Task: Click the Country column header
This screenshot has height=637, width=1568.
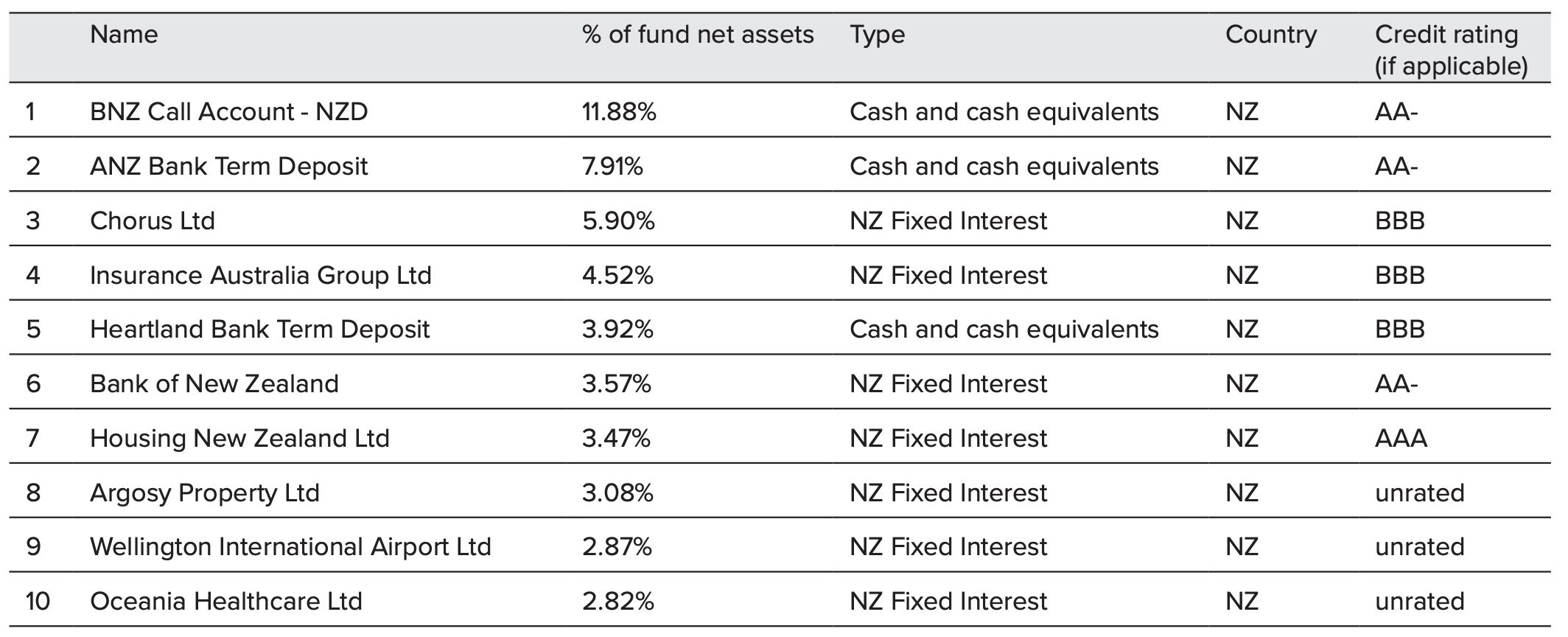Action: click(x=1270, y=35)
